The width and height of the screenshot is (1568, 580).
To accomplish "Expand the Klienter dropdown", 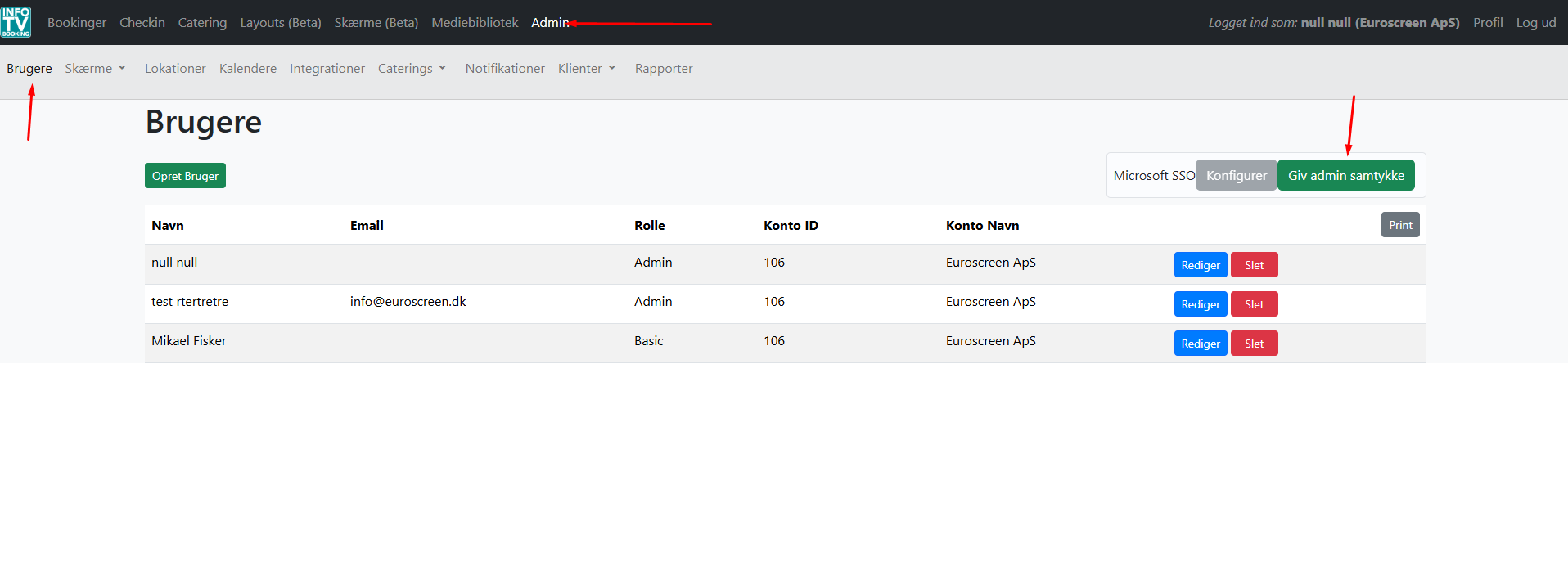I will tap(587, 69).
